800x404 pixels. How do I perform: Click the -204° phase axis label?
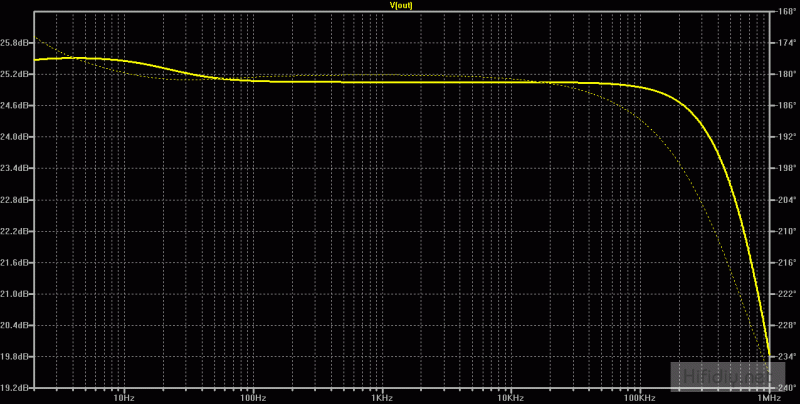pyautogui.click(x=784, y=200)
